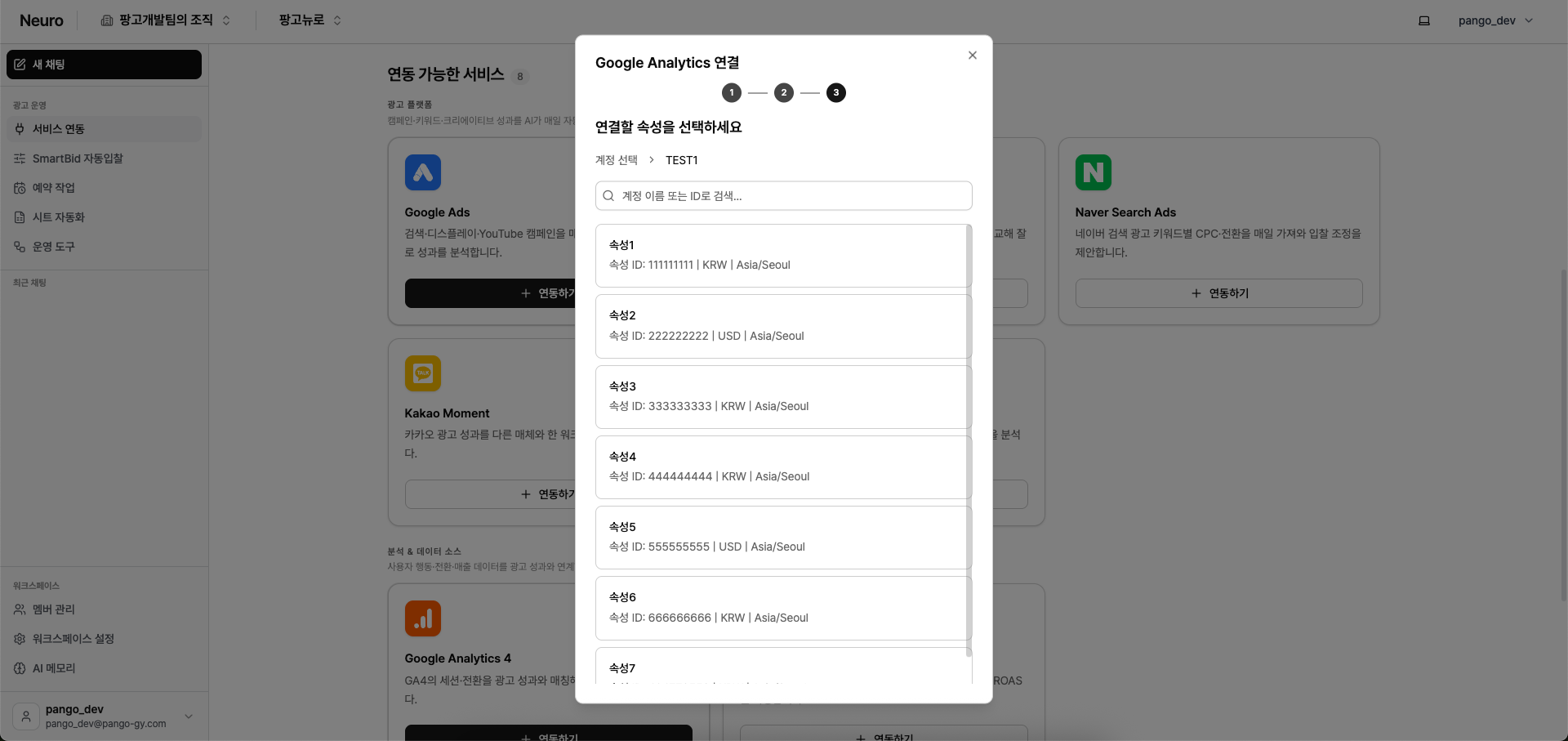
Task: Click the sliders icon beside SmartBid
Action: point(20,158)
